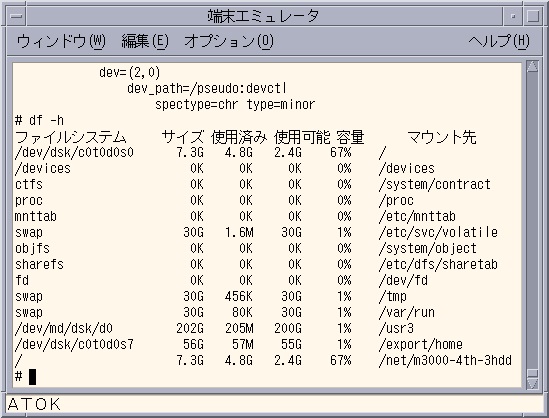Open the ウィンドウ(W) menu
This screenshot has width=549, height=418.
click(61, 42)
